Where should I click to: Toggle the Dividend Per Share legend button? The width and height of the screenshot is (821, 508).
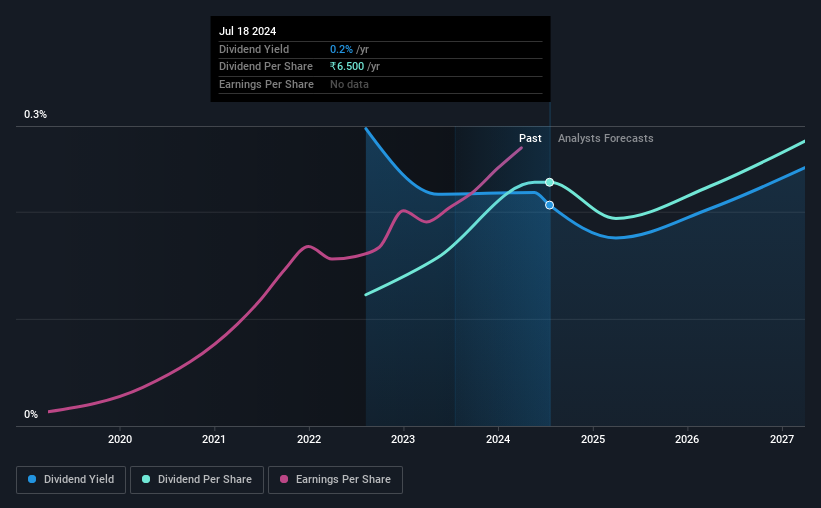tap(197, 480)
